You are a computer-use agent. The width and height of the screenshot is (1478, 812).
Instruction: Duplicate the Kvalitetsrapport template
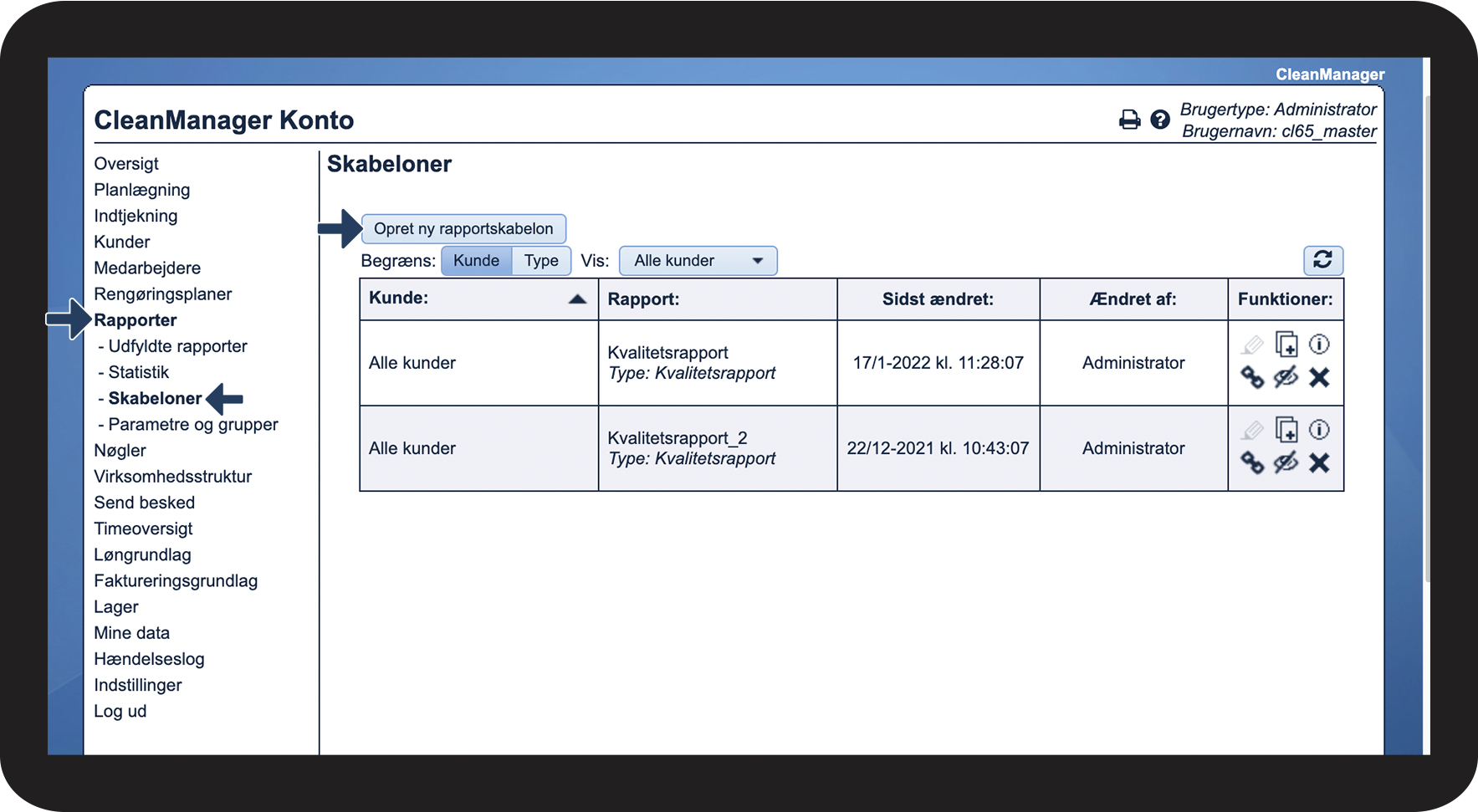[1286, 345]
